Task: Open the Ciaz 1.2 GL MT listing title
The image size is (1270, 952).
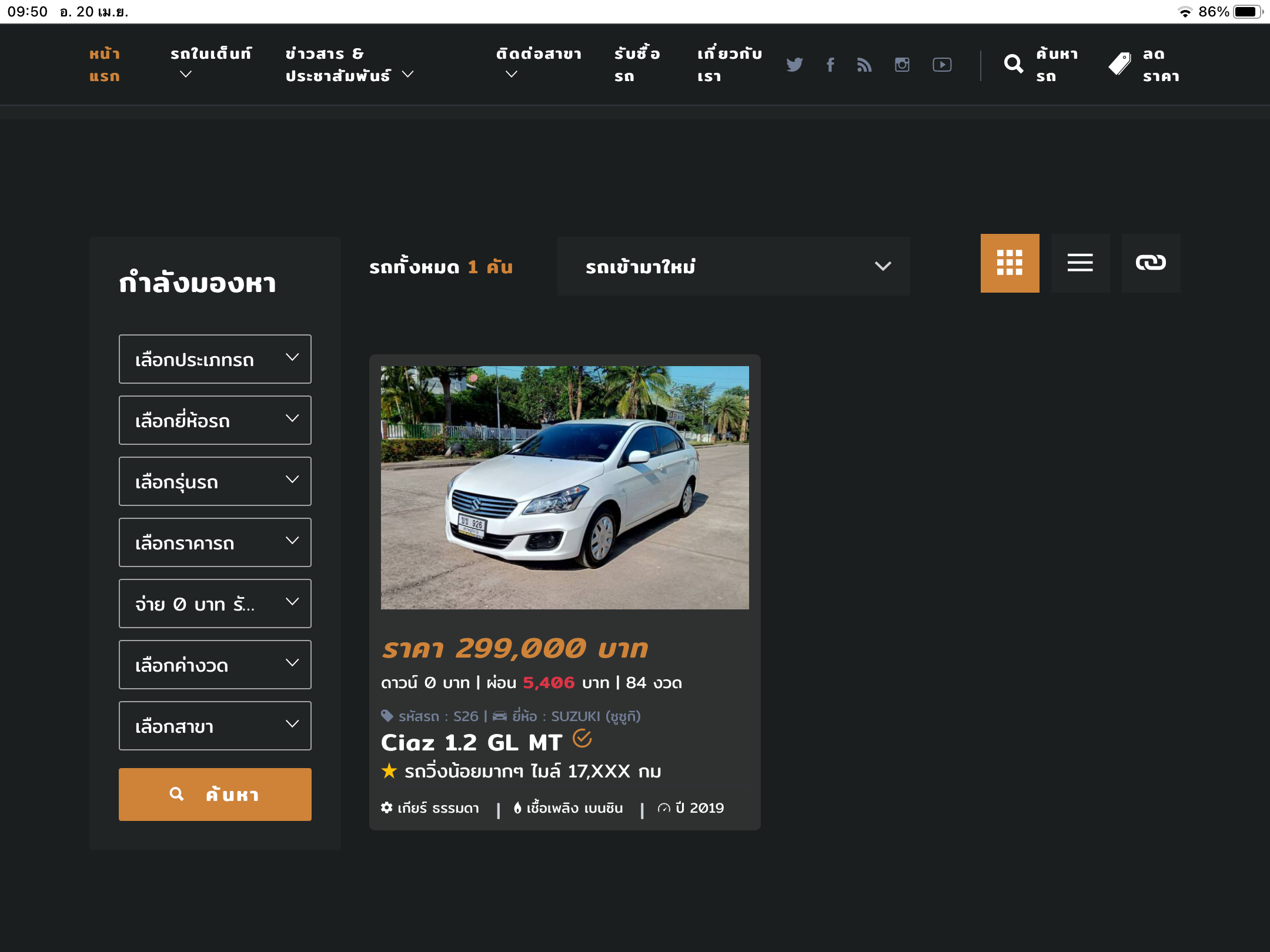Action: [x=472, y=743]
